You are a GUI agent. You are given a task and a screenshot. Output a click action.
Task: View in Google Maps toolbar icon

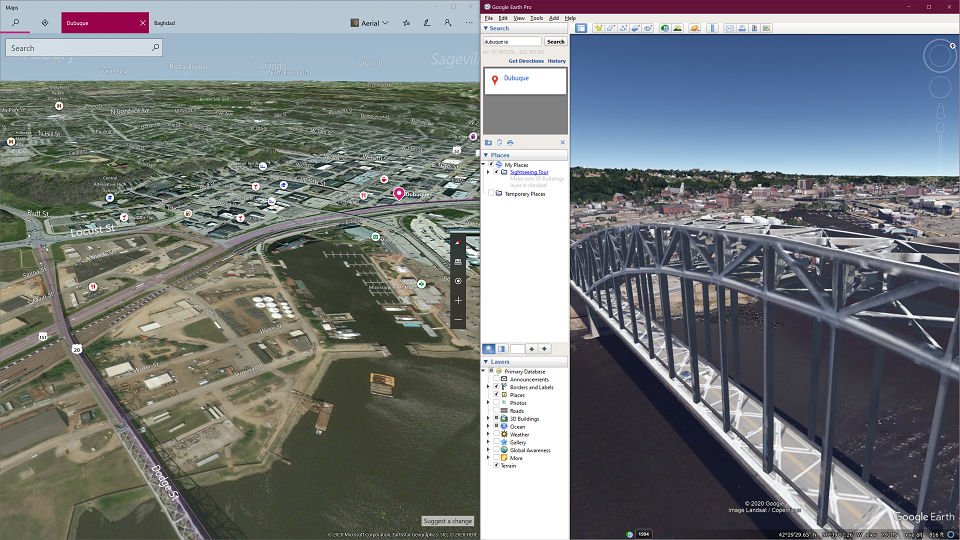[x=767, y=28]
